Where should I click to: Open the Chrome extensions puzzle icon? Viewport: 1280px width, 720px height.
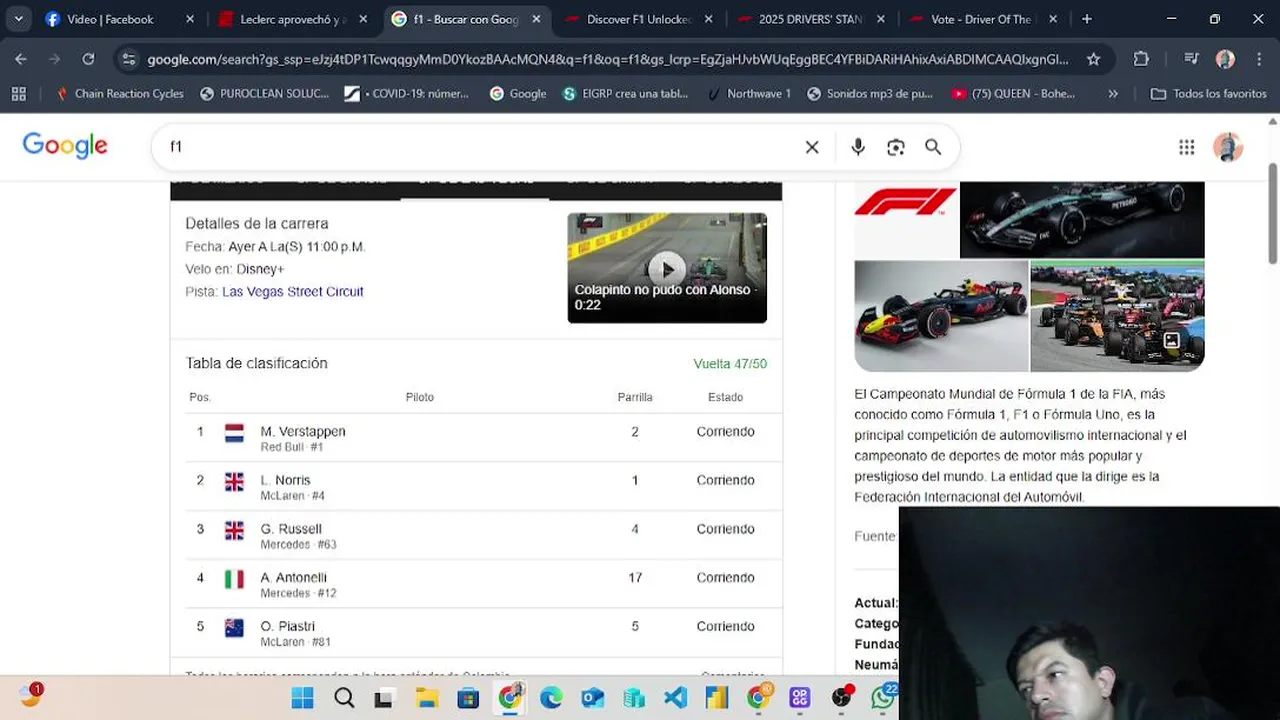tap(1141, 59)
